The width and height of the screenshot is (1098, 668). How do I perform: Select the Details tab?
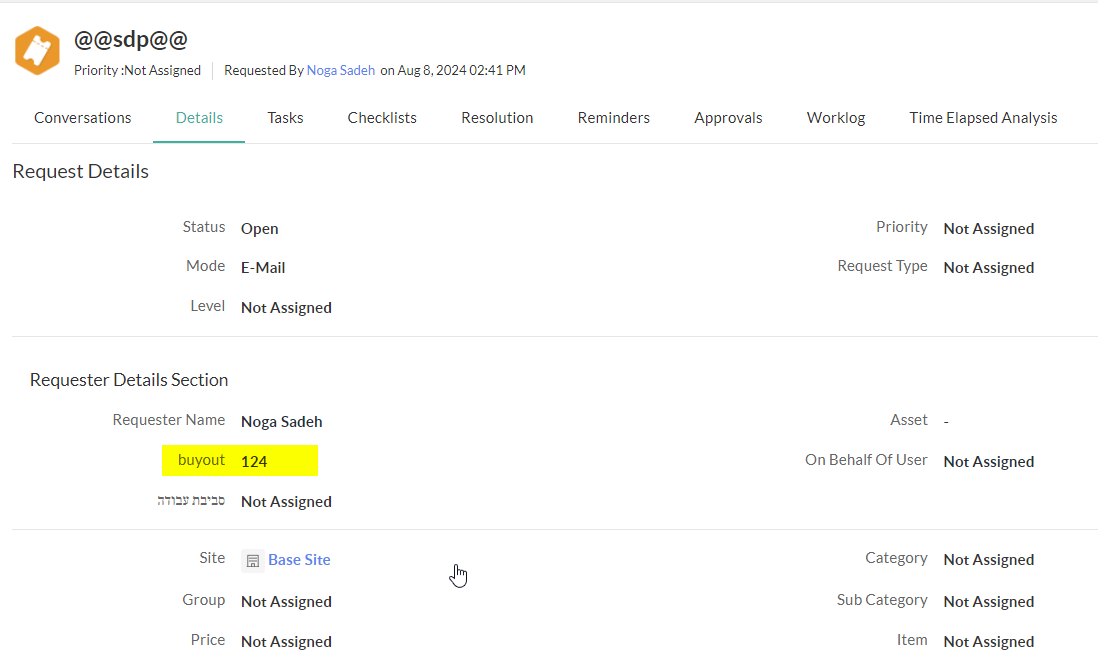pos(199,118)
